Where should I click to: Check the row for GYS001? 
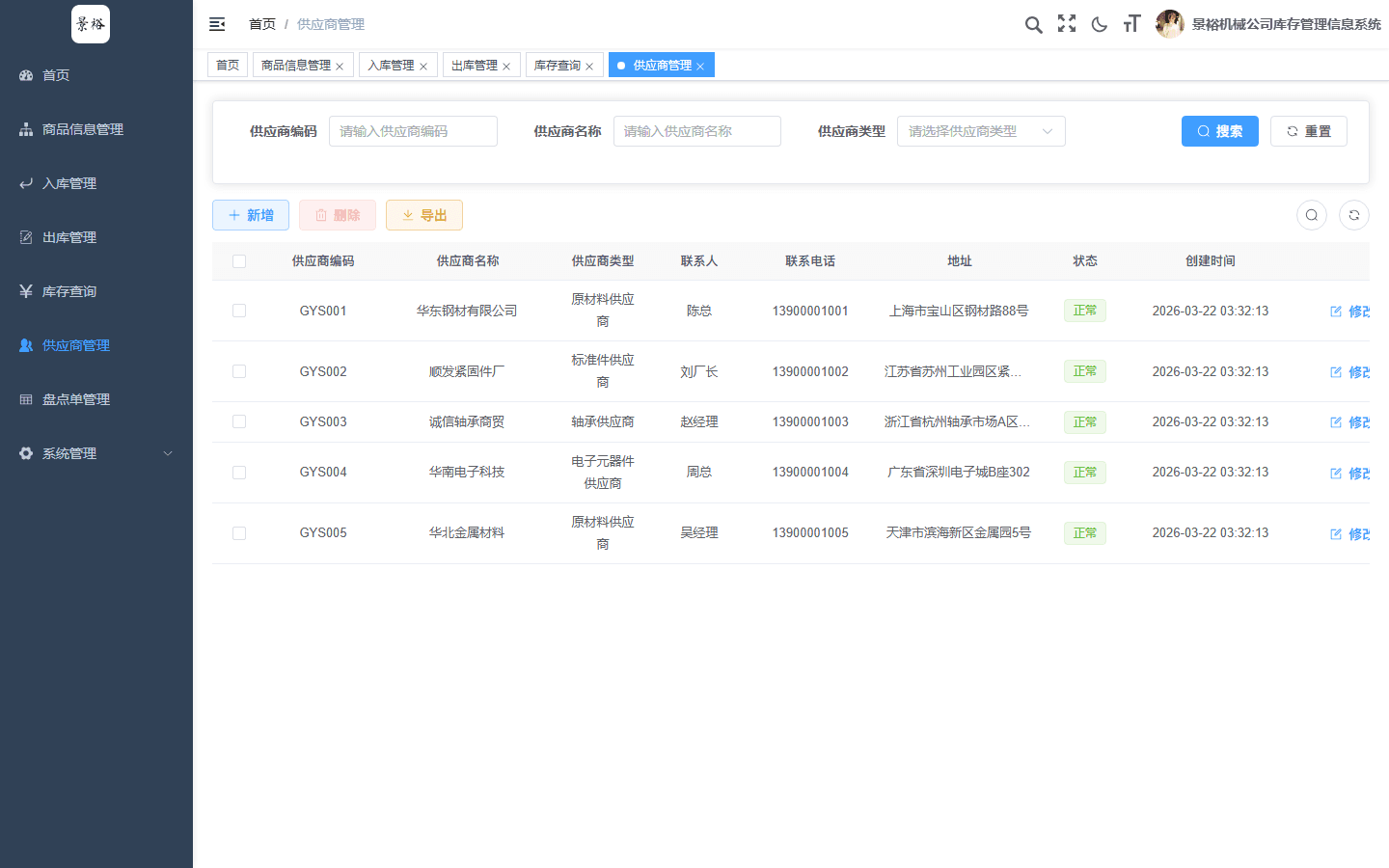tap(239, 311)
